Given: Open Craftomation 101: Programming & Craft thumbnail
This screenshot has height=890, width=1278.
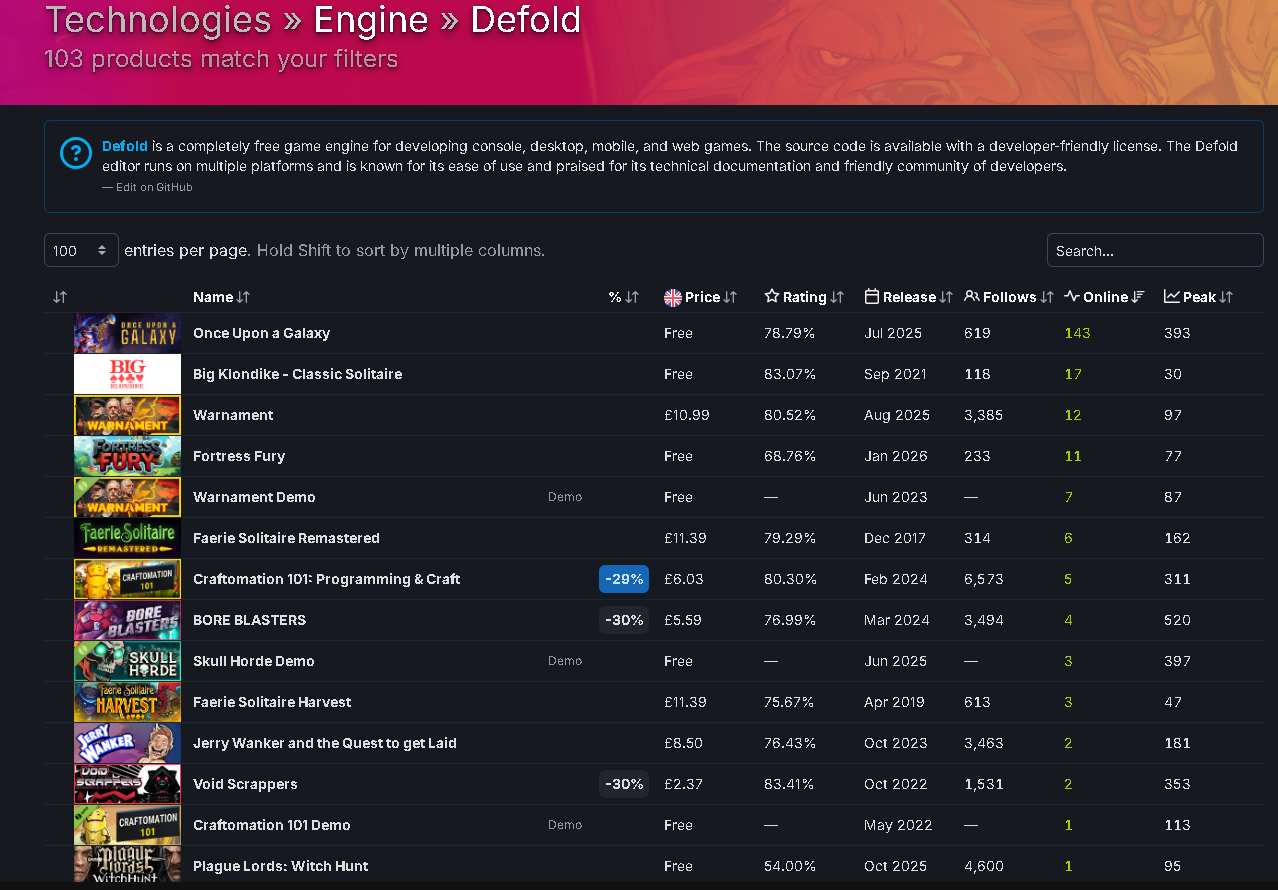Looking at the screenshot, I should coord(127,579).
